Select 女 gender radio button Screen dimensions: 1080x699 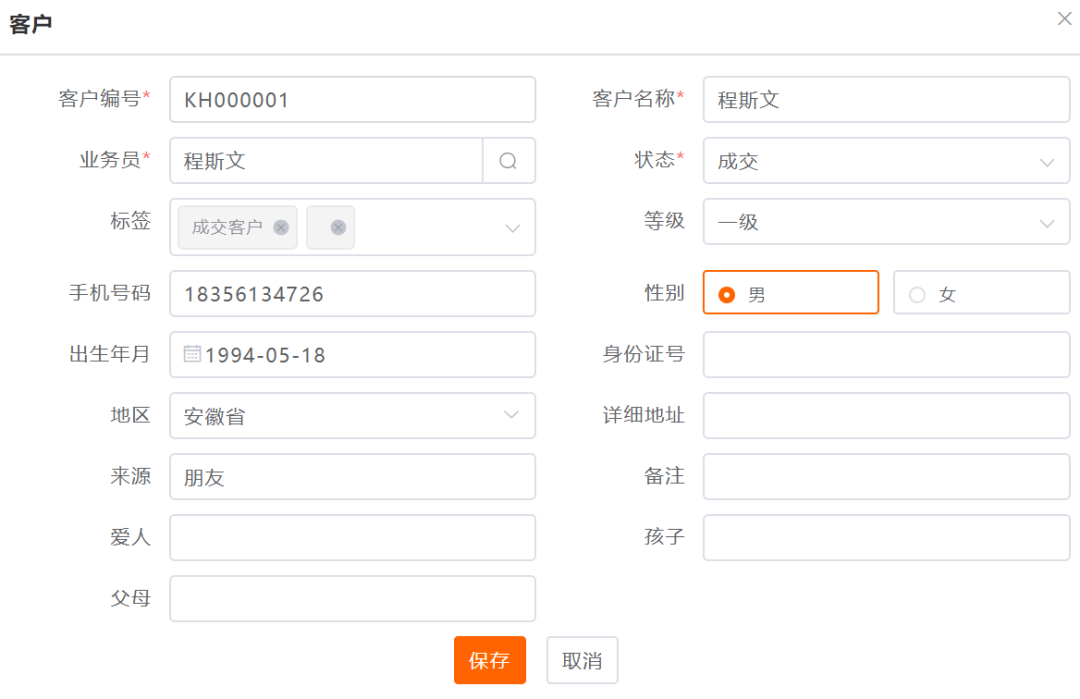917,295
